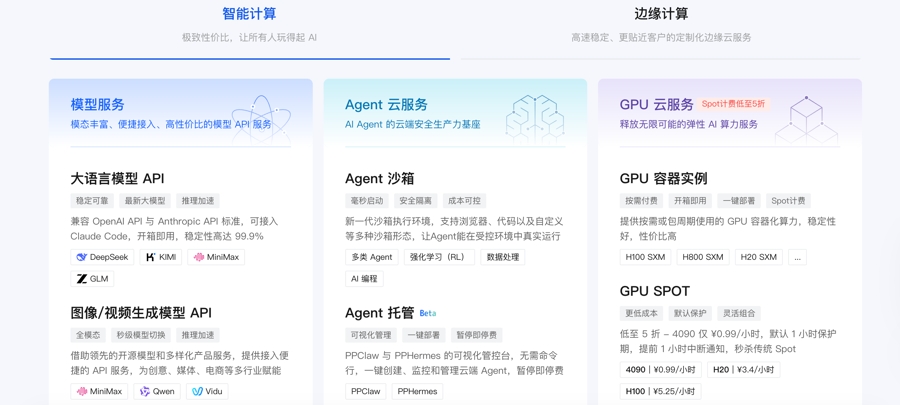Open the 大语言模型 API heading link
Screen dimensions: 900x405
tap(117, 178)
